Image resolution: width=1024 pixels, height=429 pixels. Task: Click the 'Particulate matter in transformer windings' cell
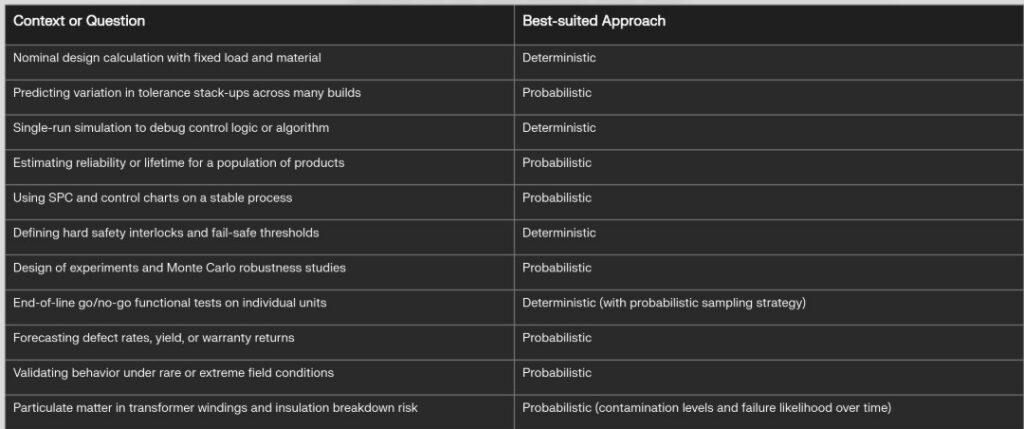[x=215, y=408]
